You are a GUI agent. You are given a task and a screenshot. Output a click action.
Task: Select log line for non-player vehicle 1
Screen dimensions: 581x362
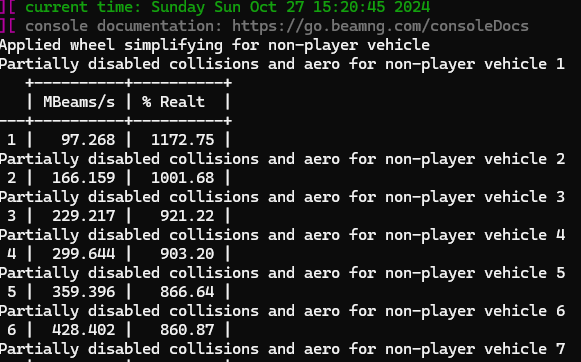click(x=282, y=64)
